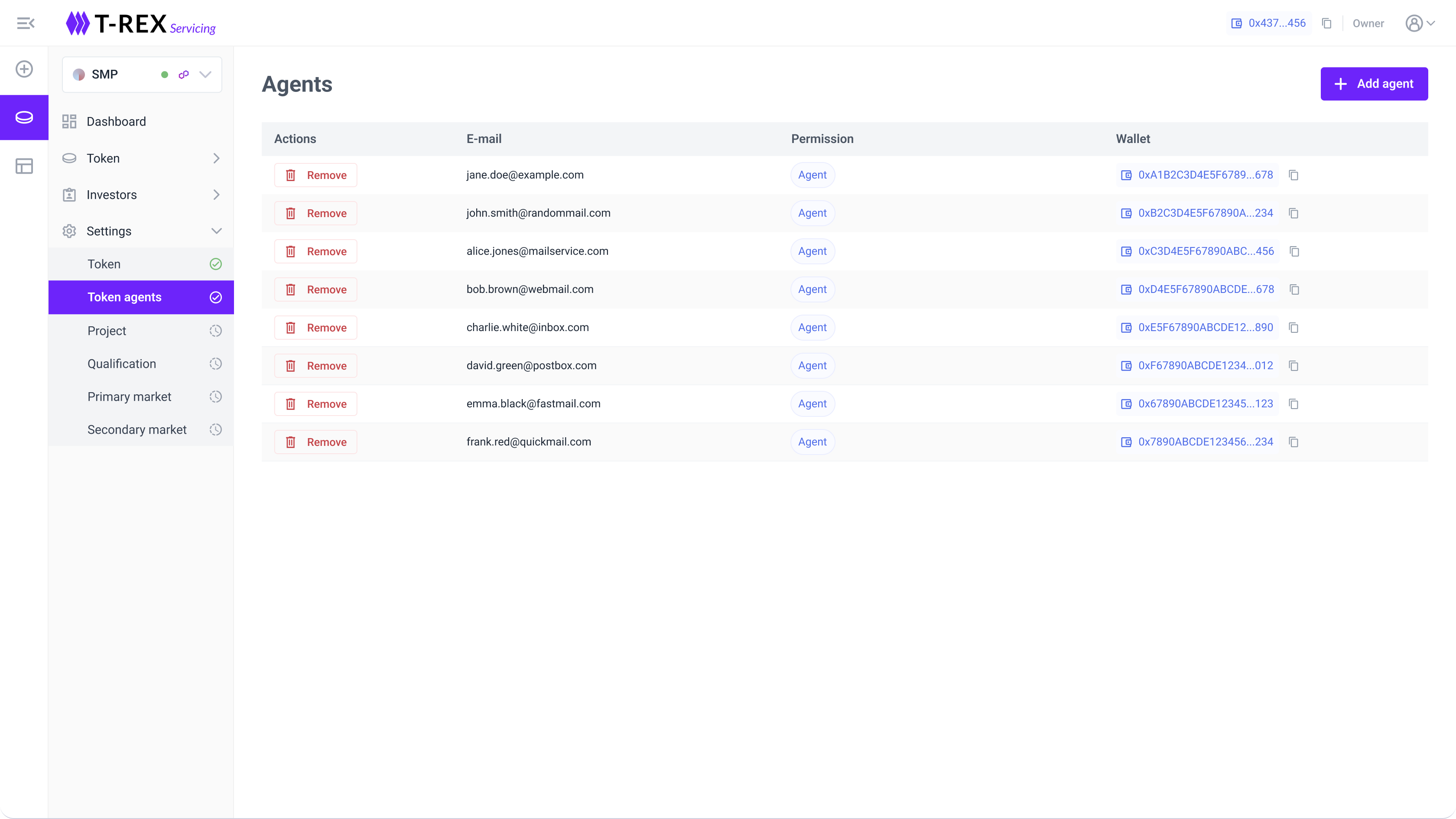Copy the header wallet address 0x437...456
The height and width of the screenshot is (819, 1456).
pos(1326,23)
